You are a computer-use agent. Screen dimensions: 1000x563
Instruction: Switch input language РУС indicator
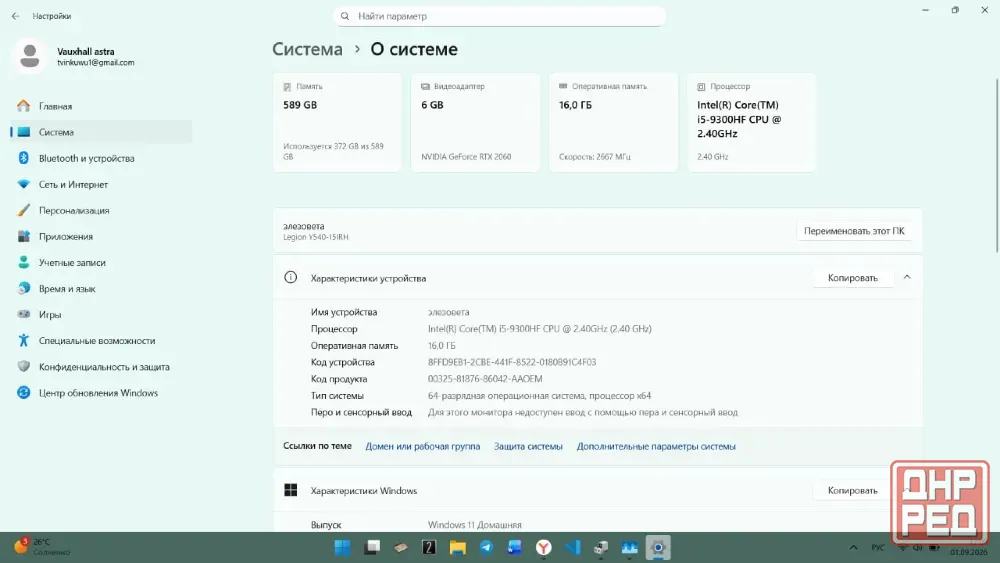tap(878, 548)
